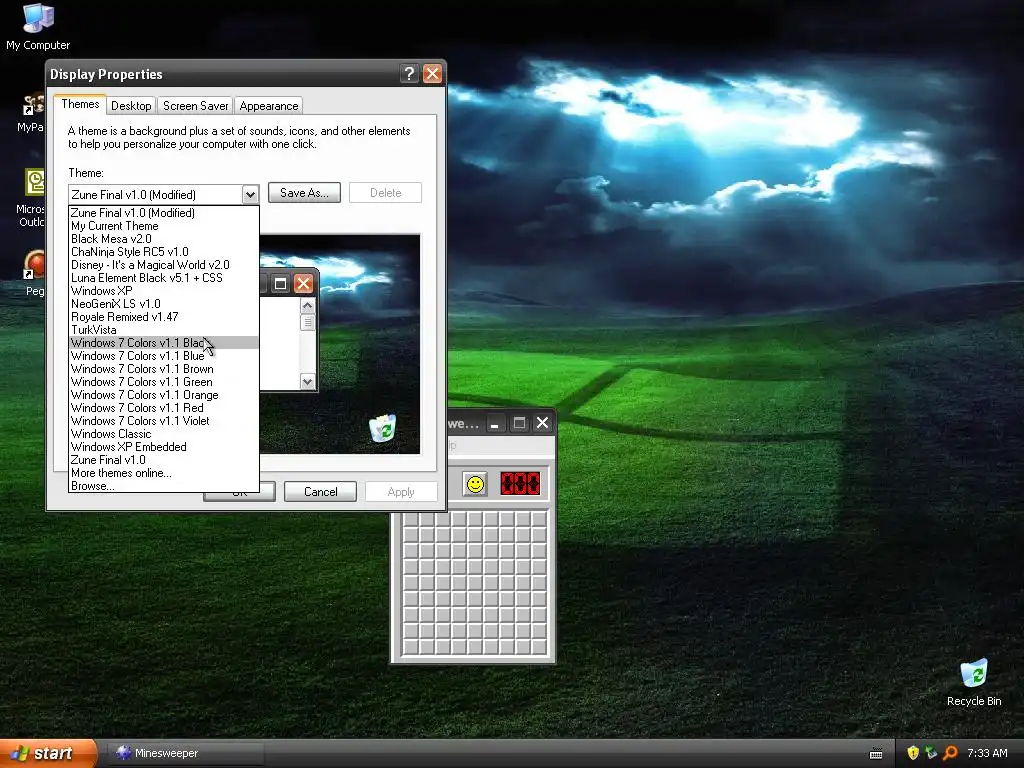The image size is (1024, 768).
Task: Choose Windows 7 Colors v1.1 Red
Action: click(164, 408)
